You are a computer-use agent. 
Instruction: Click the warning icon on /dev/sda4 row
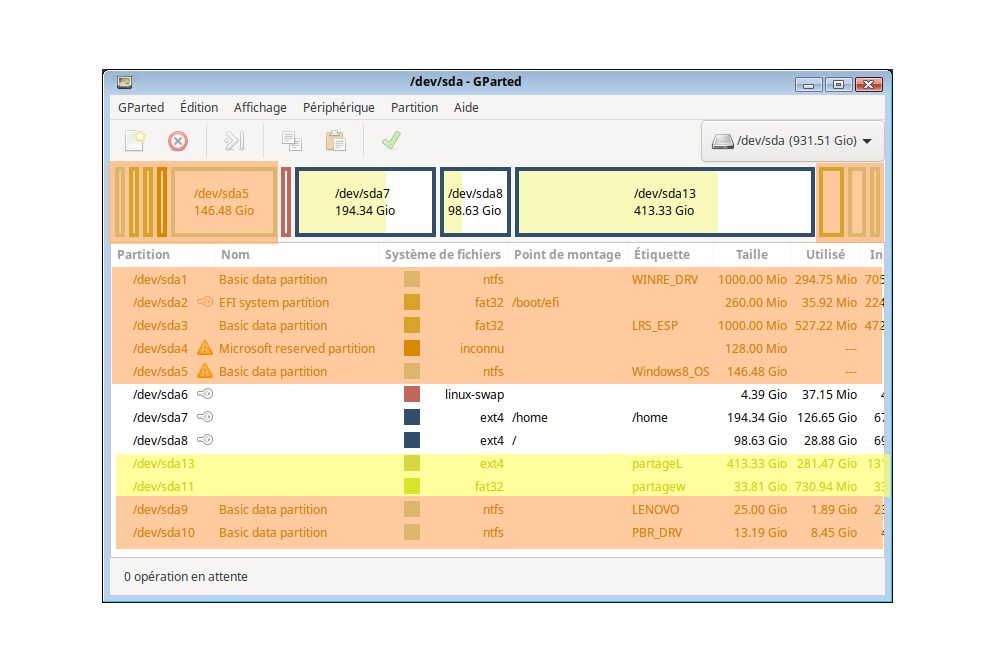[x=204, y=348]
